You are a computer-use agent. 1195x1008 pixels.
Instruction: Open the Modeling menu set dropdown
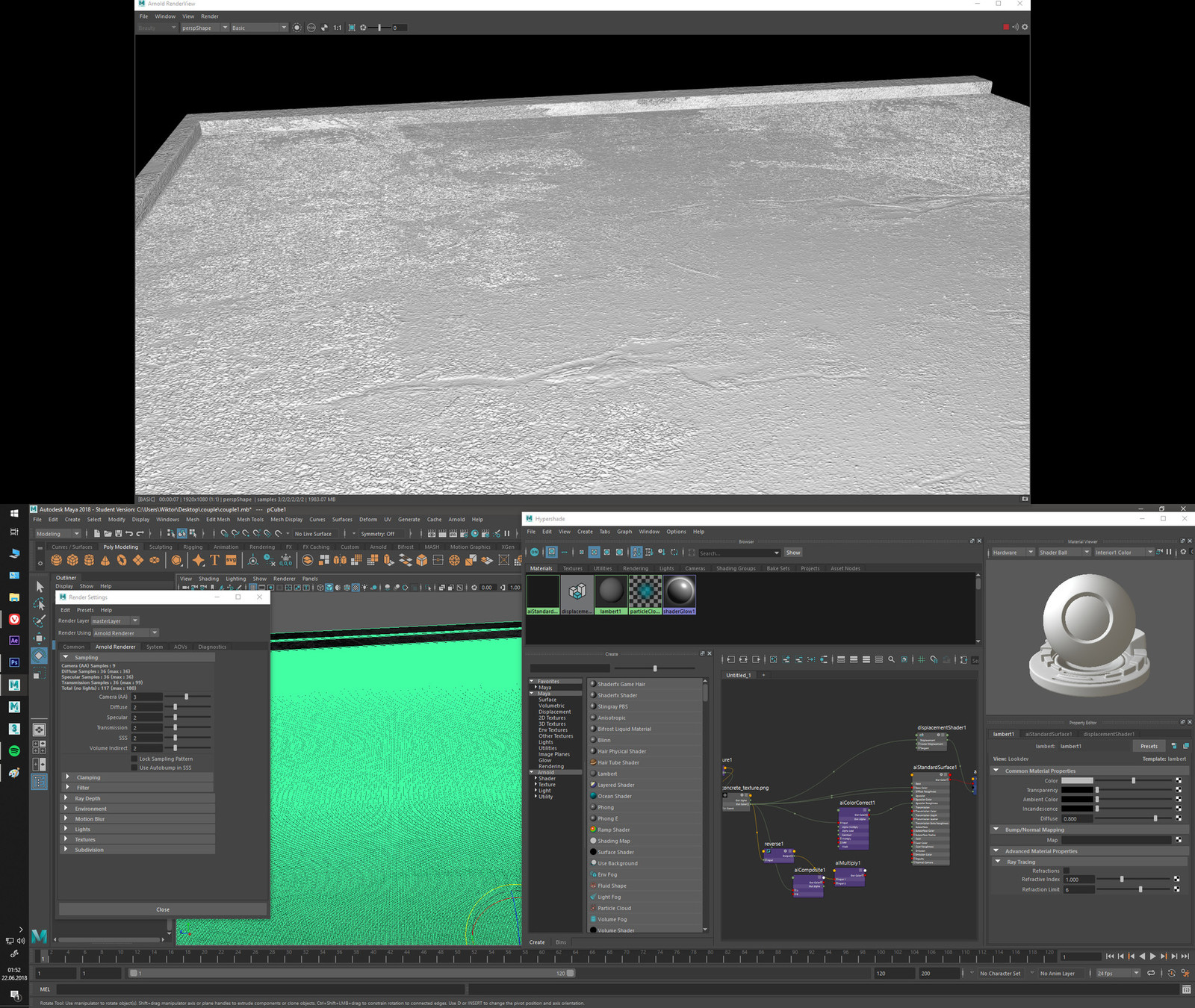(58, 534)
